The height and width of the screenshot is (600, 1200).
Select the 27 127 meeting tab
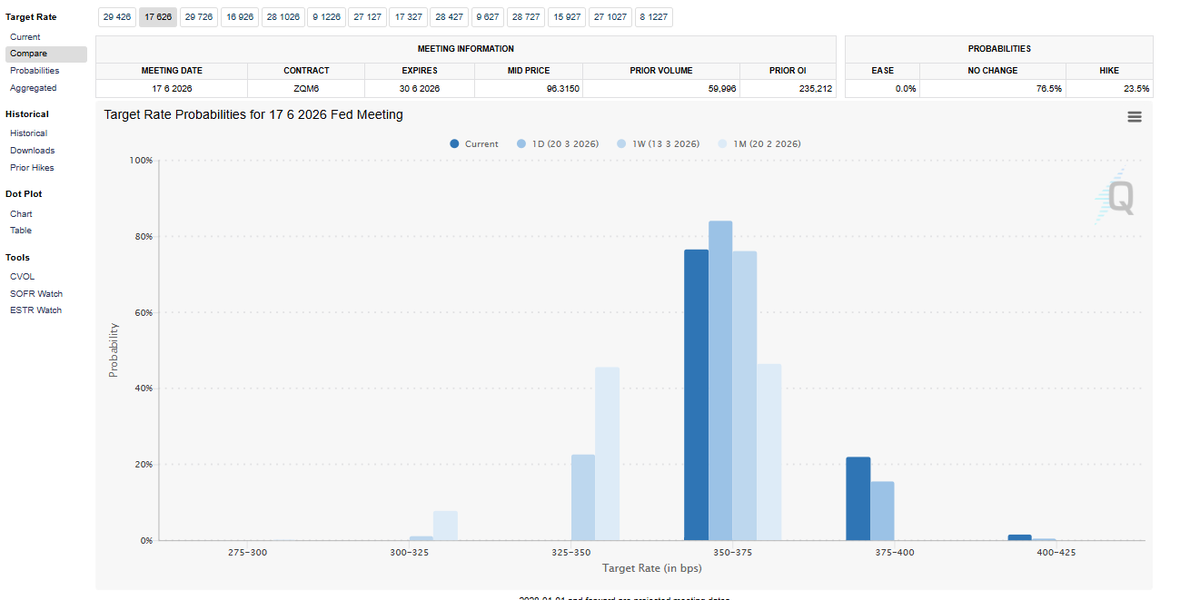point(368,17)
